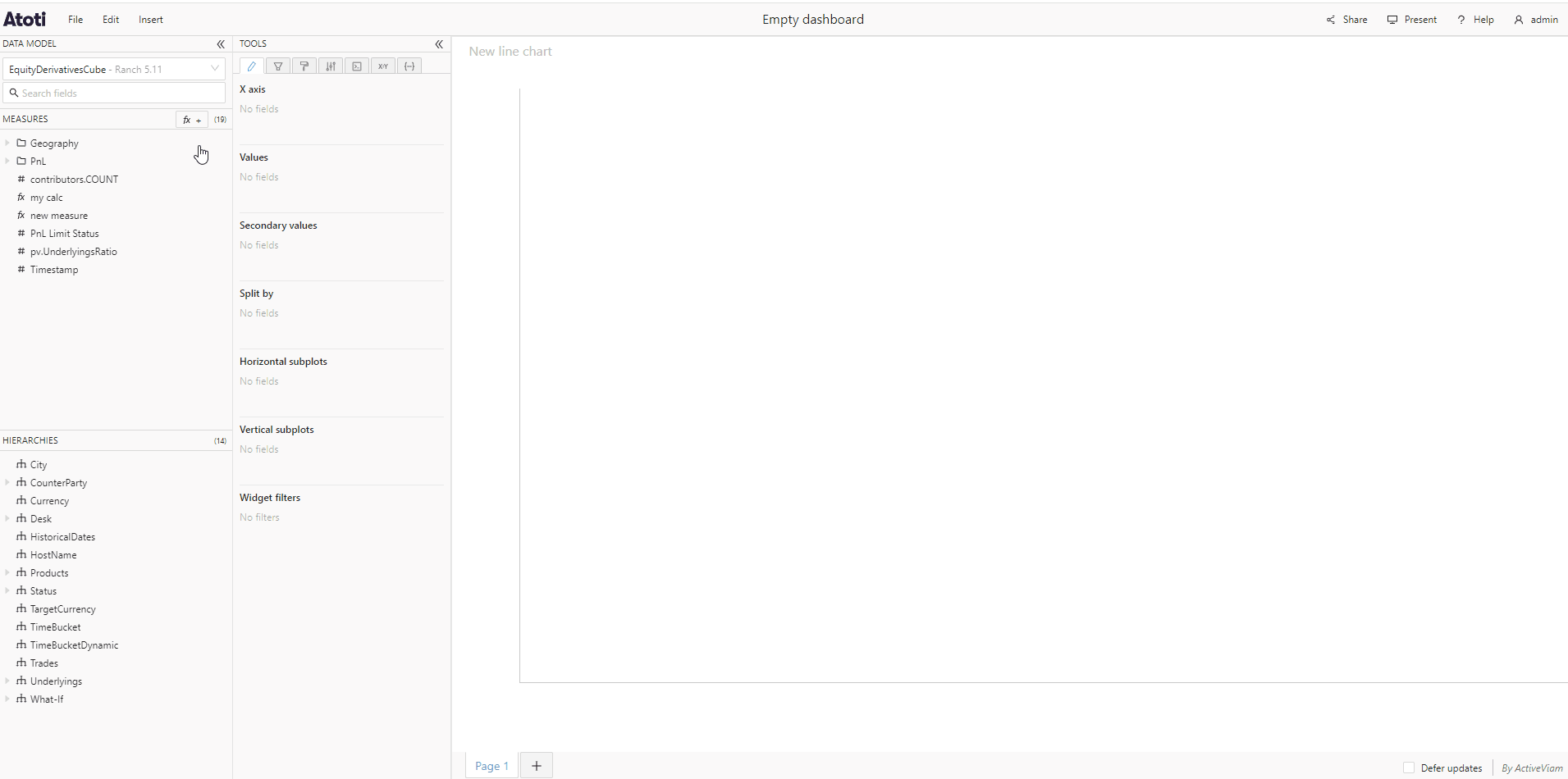Toggle the Defer updates checkbox
Viewport: 1568px width, 779px height.
pyautogui.click(x=1409, y=768)
